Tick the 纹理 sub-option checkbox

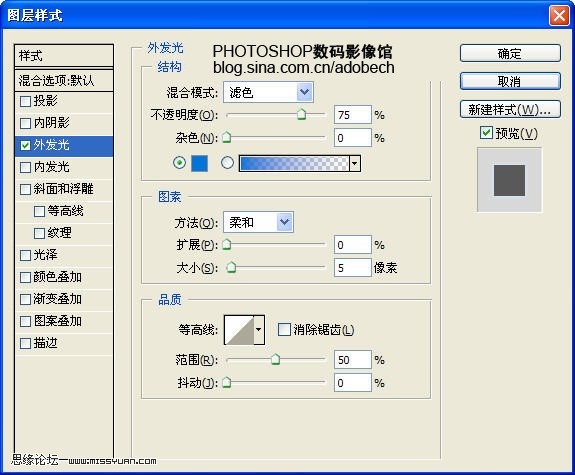pos(39,234)
